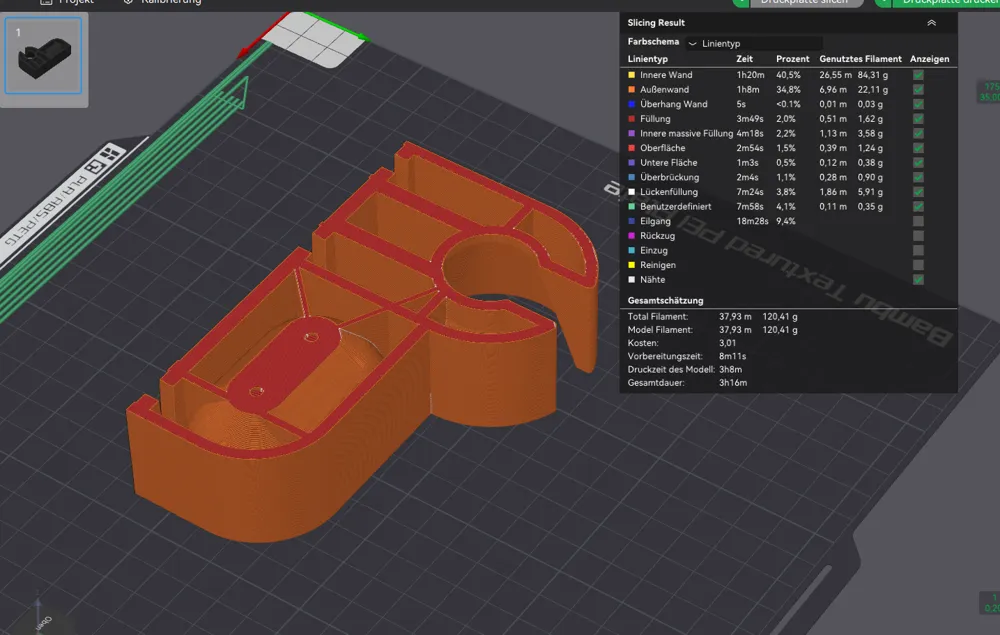Select plate 1 thumbnail
Screen dimensions: 1000x635
pos(43,56)
